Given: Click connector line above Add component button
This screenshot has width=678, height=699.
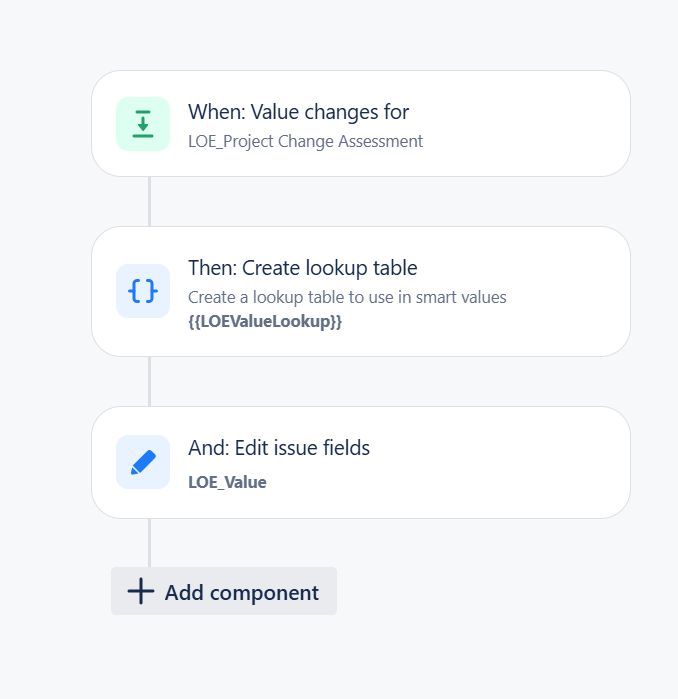Looking at the screenshot, I should coord(149,543).
